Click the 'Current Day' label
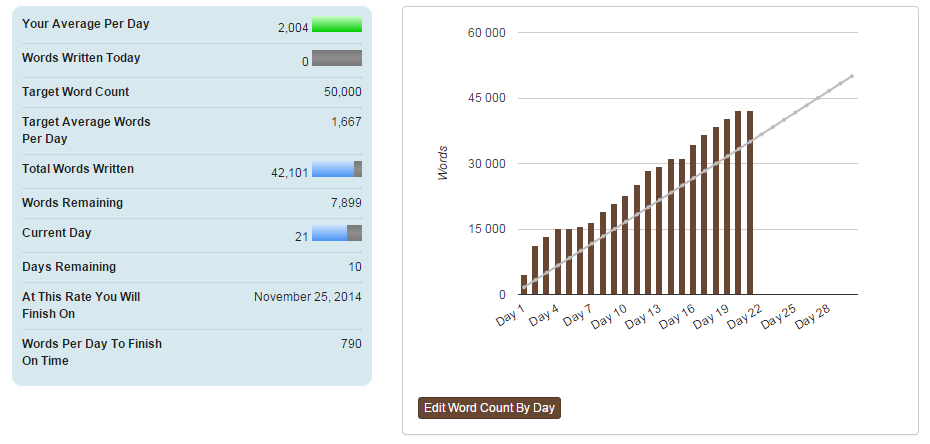 (x=56, y=232)
